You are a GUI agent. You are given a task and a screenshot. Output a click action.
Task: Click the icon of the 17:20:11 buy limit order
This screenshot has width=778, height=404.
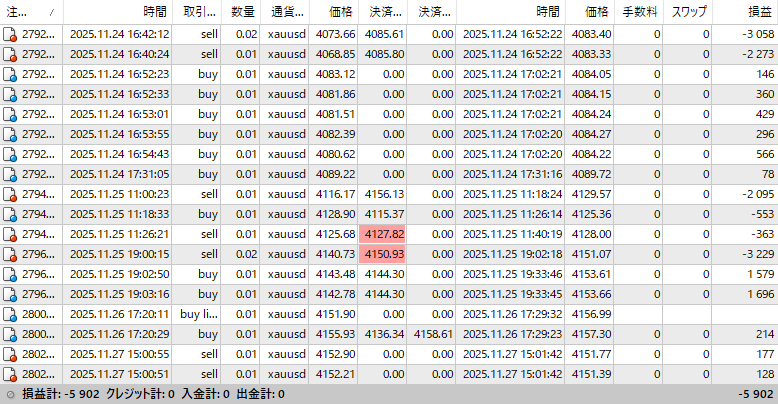click(11, 314)
